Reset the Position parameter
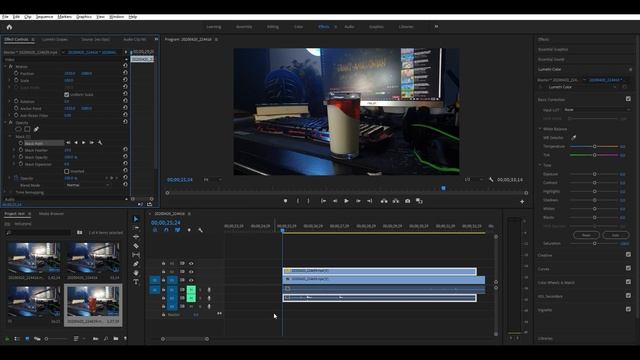The image size is (640, 360). 125,73
